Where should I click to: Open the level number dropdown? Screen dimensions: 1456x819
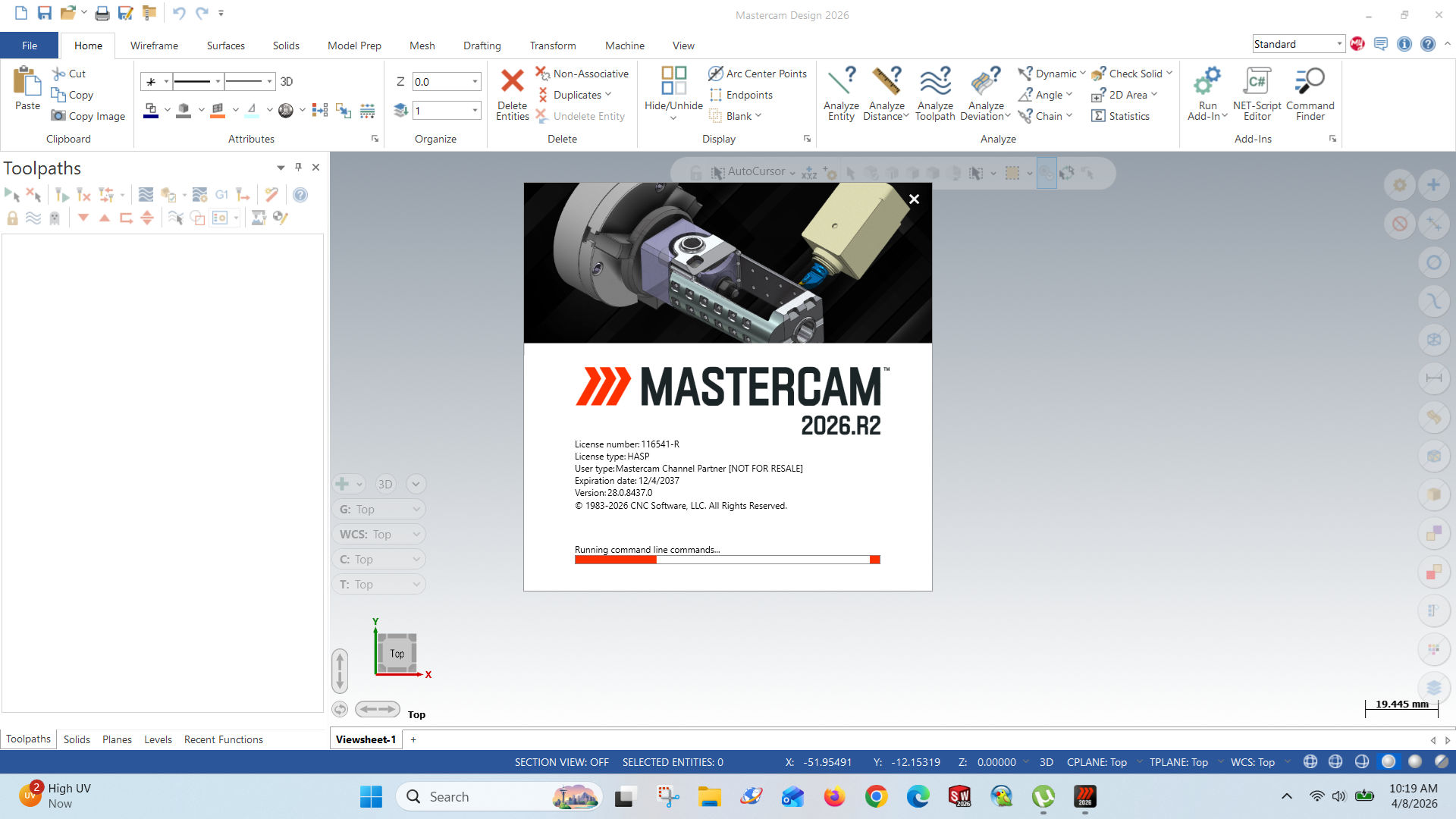point(475,111)
